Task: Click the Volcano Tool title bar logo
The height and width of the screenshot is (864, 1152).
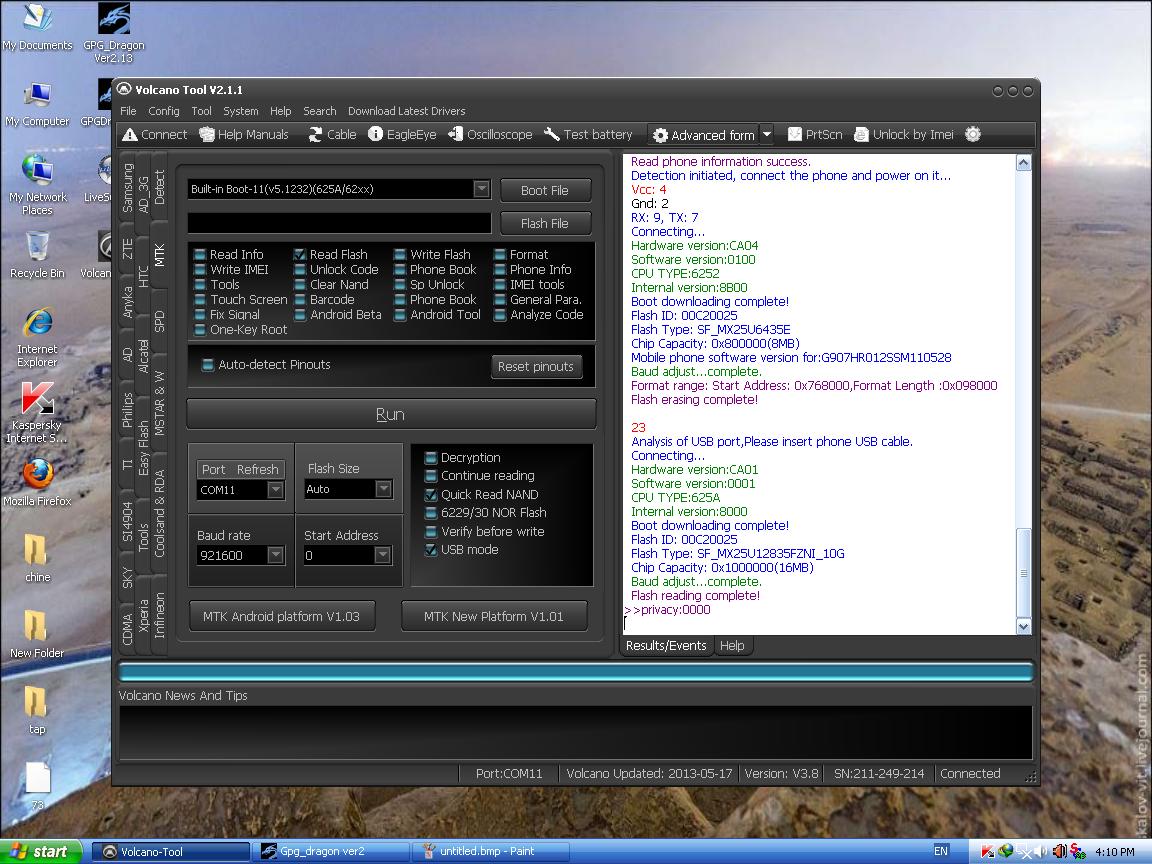Action: [x=124, y=90]
